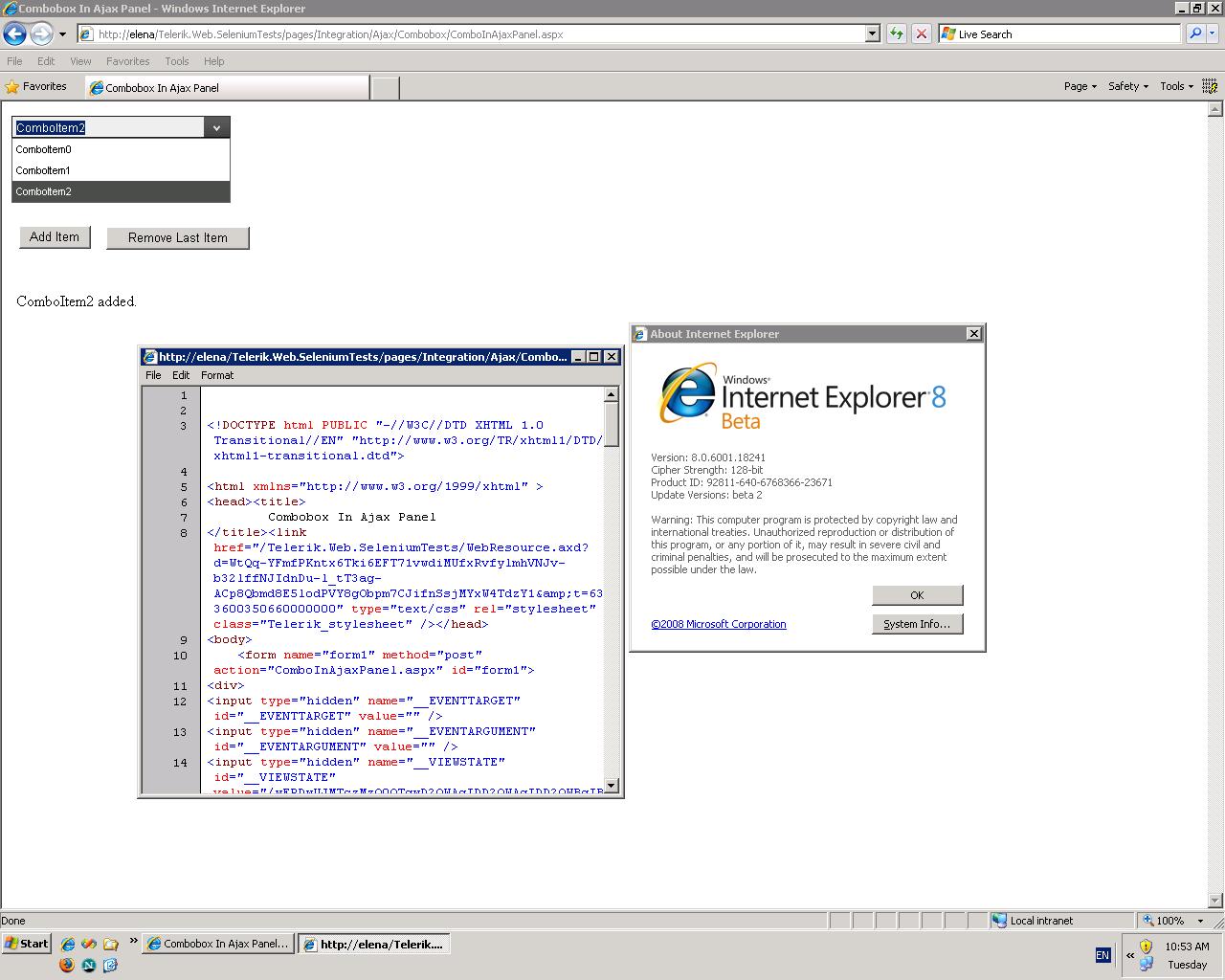Click the Live Search magnifier icon
The width and height of the screenshot is (1225, 980).
[x=1195, y=33]
